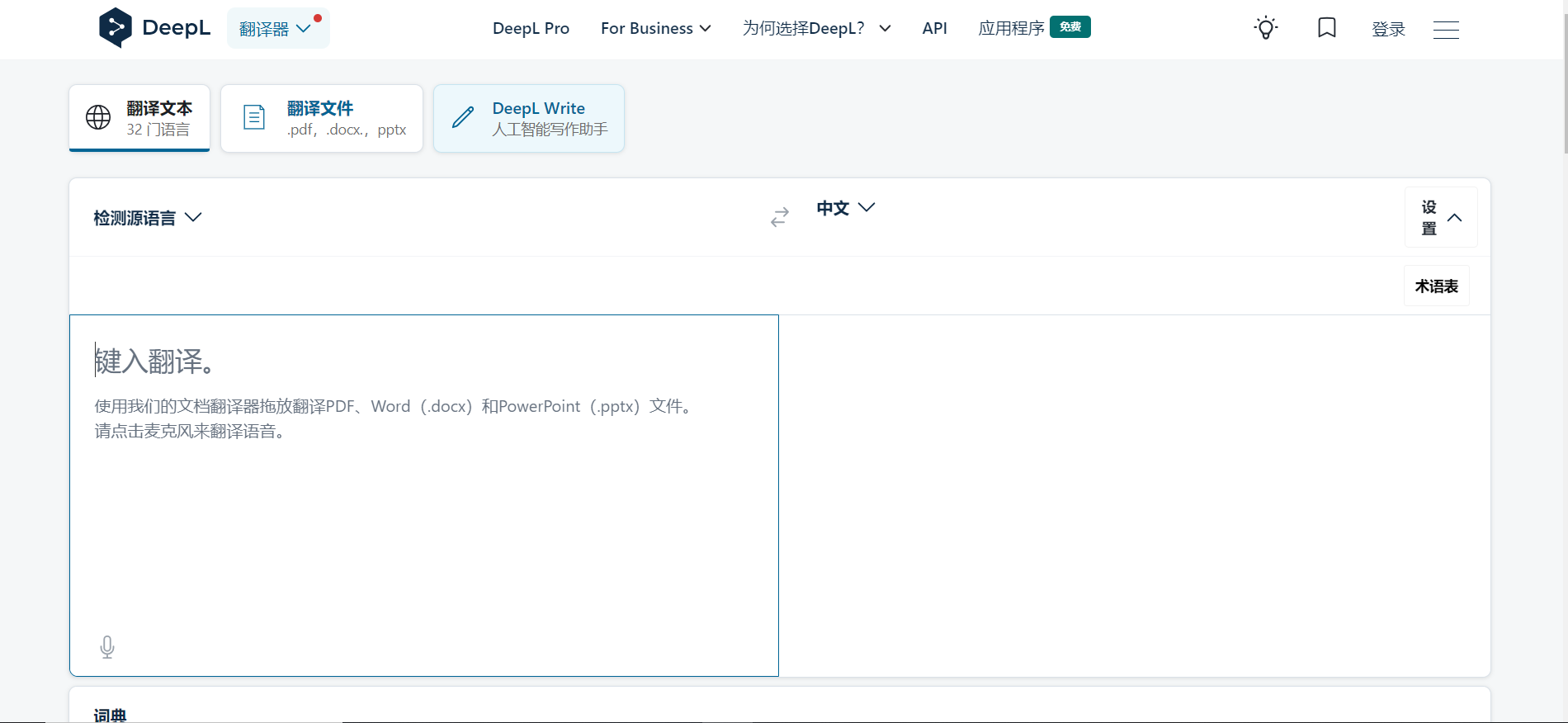This screenshot has height=723, width=1568.
Task: Click into the 键入翻译 source text field
Action: click(423, 512)
